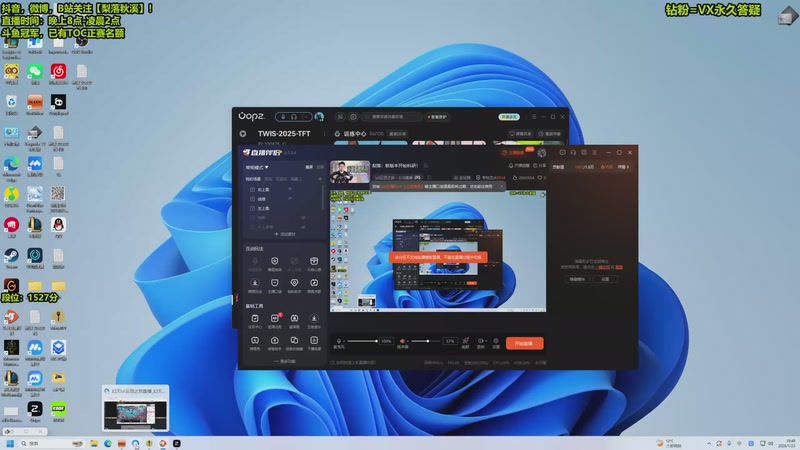Open the 训练中心 tab in the Oopz window
The image size is (800, 450).
click(355, 134)
